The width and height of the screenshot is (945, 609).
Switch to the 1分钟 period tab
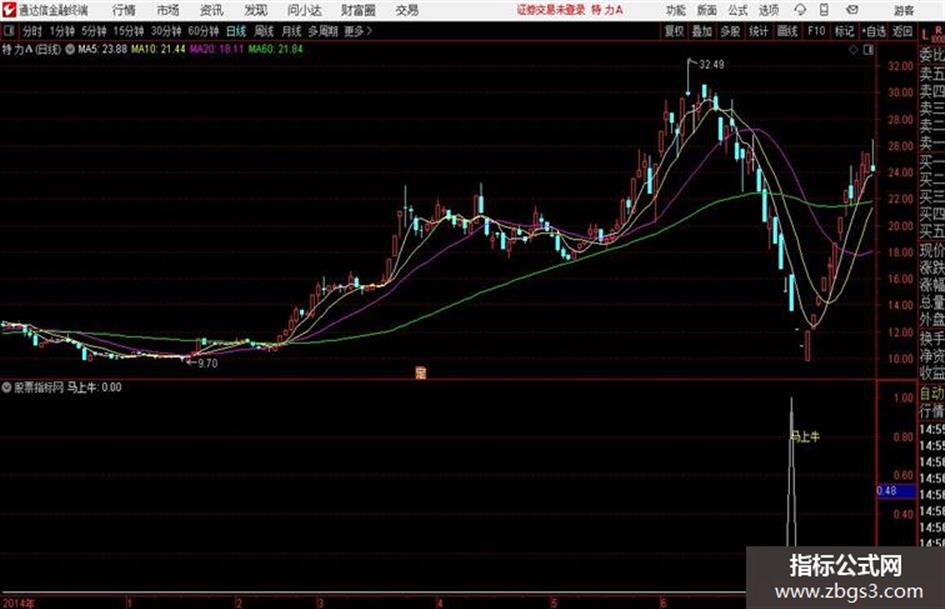coord(61,31)
